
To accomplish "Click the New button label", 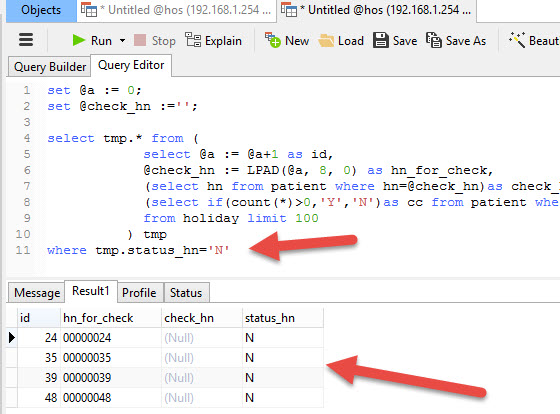I will [x=297, y=41].
